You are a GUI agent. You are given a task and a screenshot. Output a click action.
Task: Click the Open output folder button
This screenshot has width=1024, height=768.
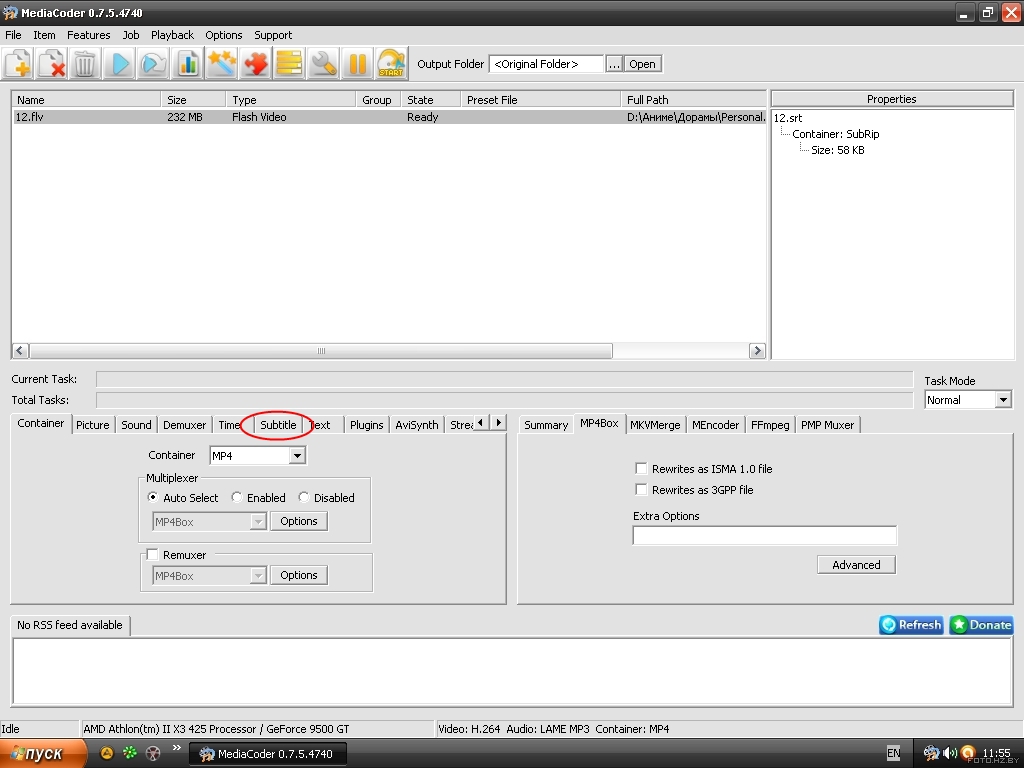[642, 64]
